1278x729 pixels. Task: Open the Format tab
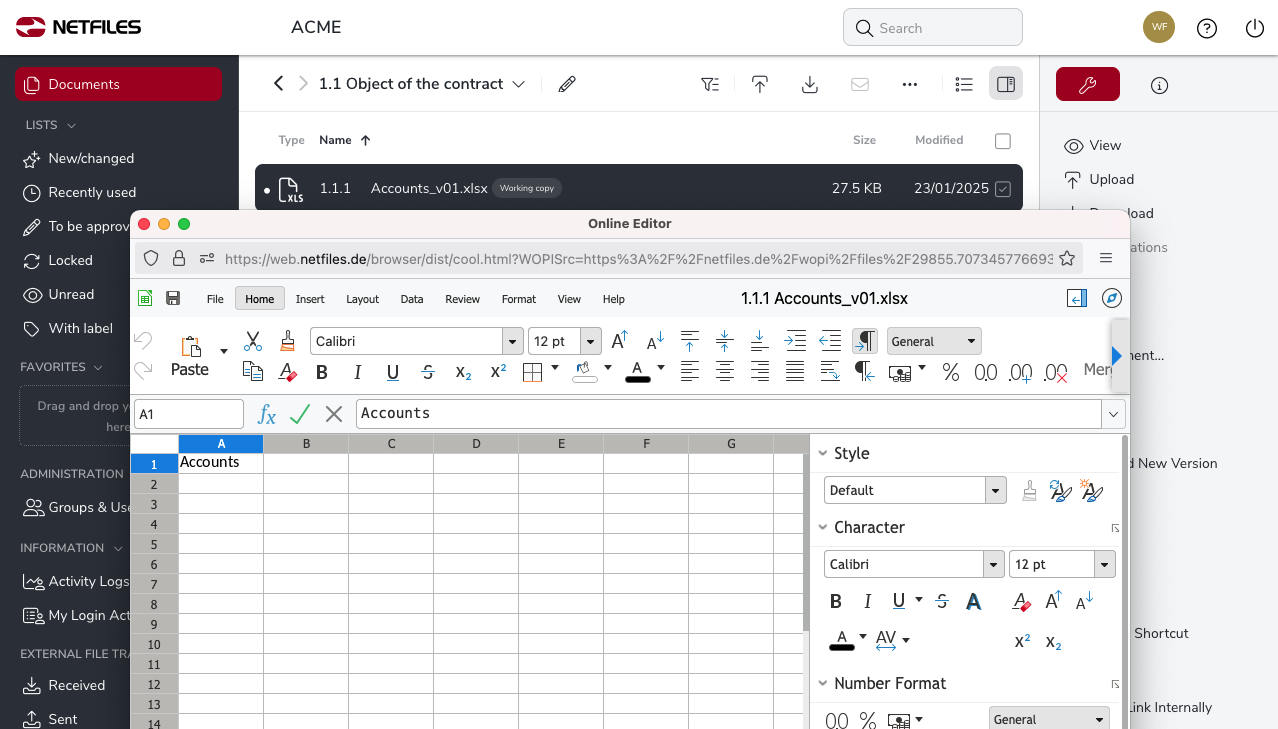click(x=519, y=298)
